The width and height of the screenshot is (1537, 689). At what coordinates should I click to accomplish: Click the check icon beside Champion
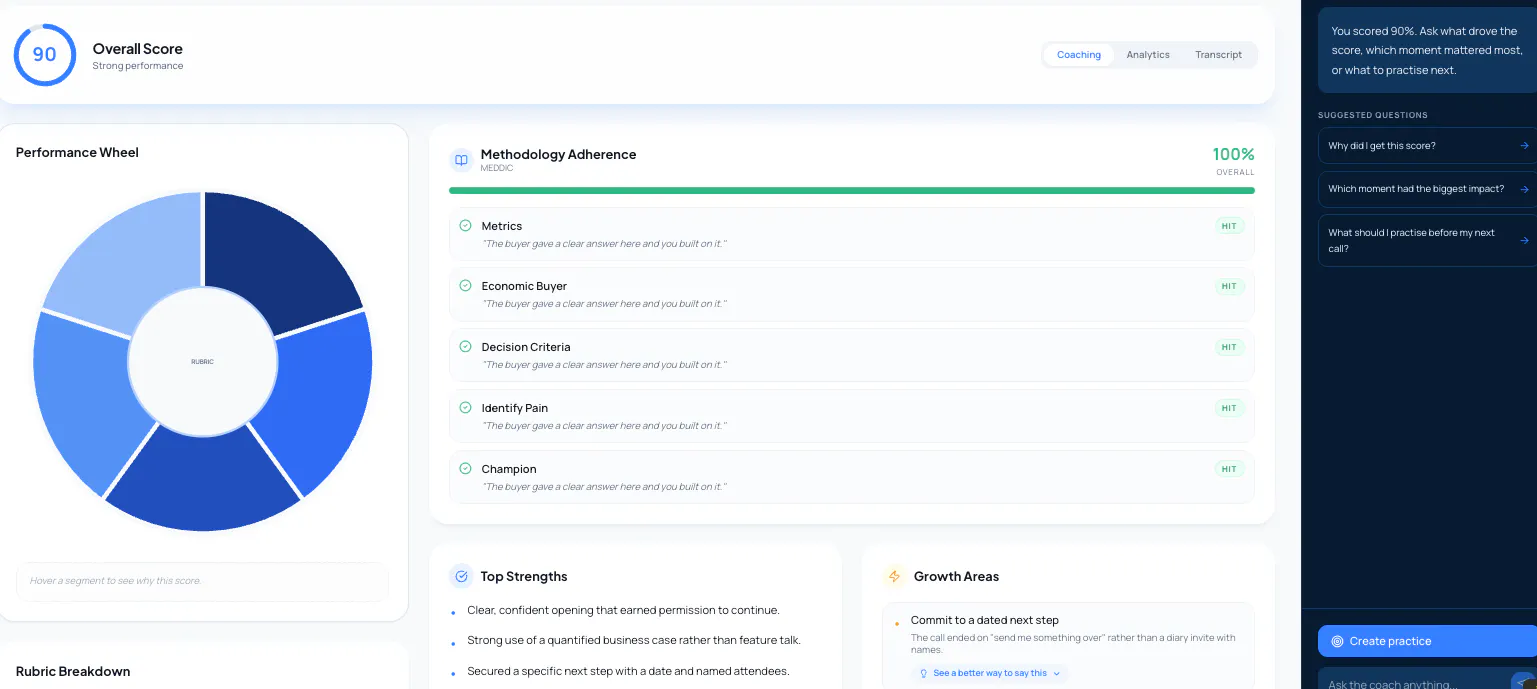pyautogui.click(x=465, y=469)
